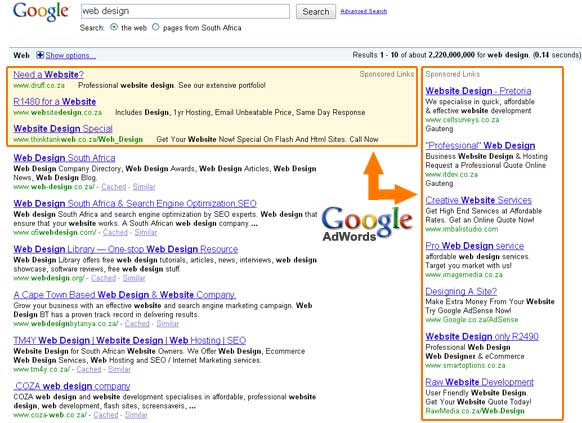Click the www.imagemedia.co.za URL text
Viewport: 582px width, 423px height.
(464, 275)
